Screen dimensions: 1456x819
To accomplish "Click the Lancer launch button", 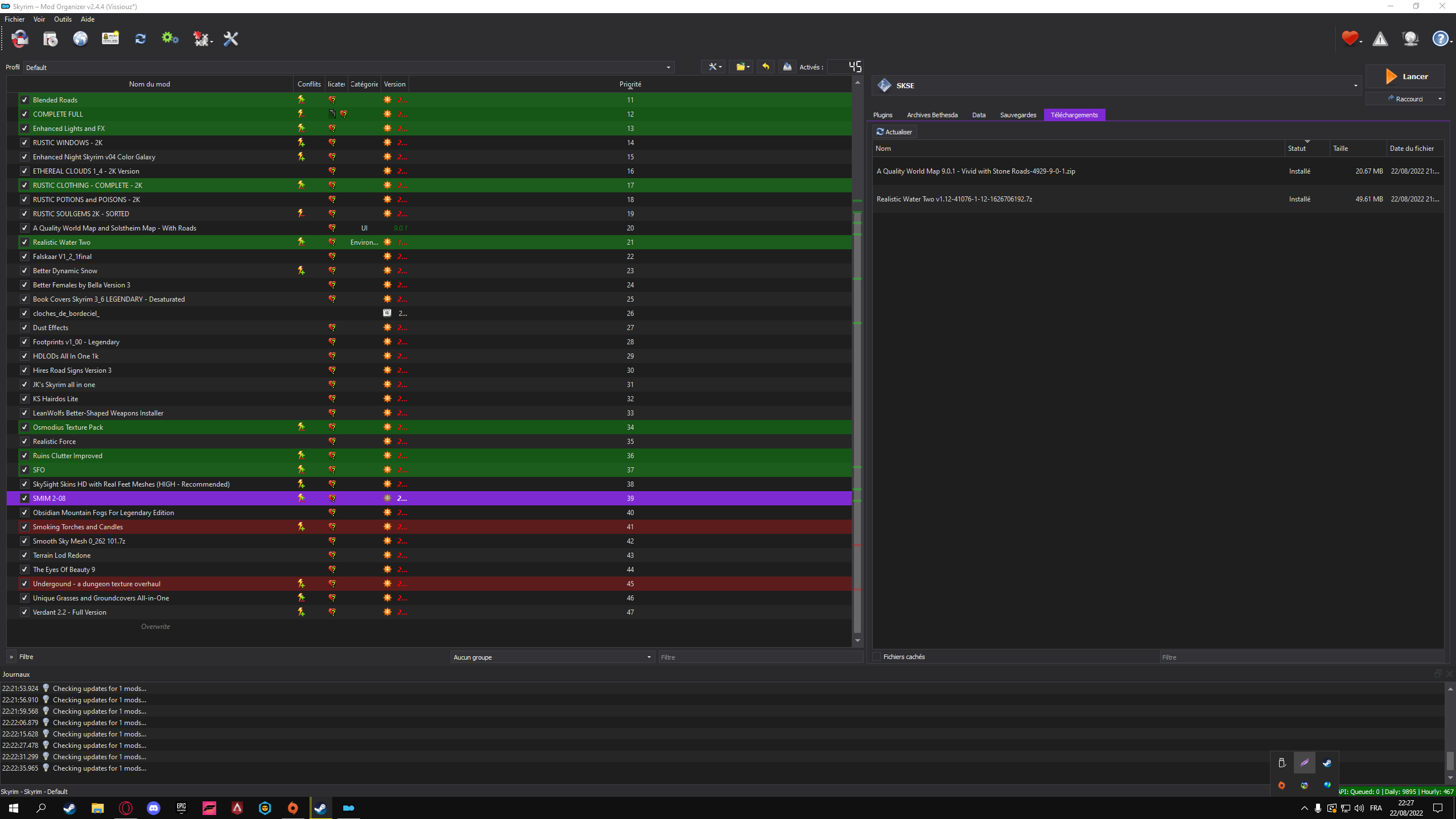I will click(1405, 76).
